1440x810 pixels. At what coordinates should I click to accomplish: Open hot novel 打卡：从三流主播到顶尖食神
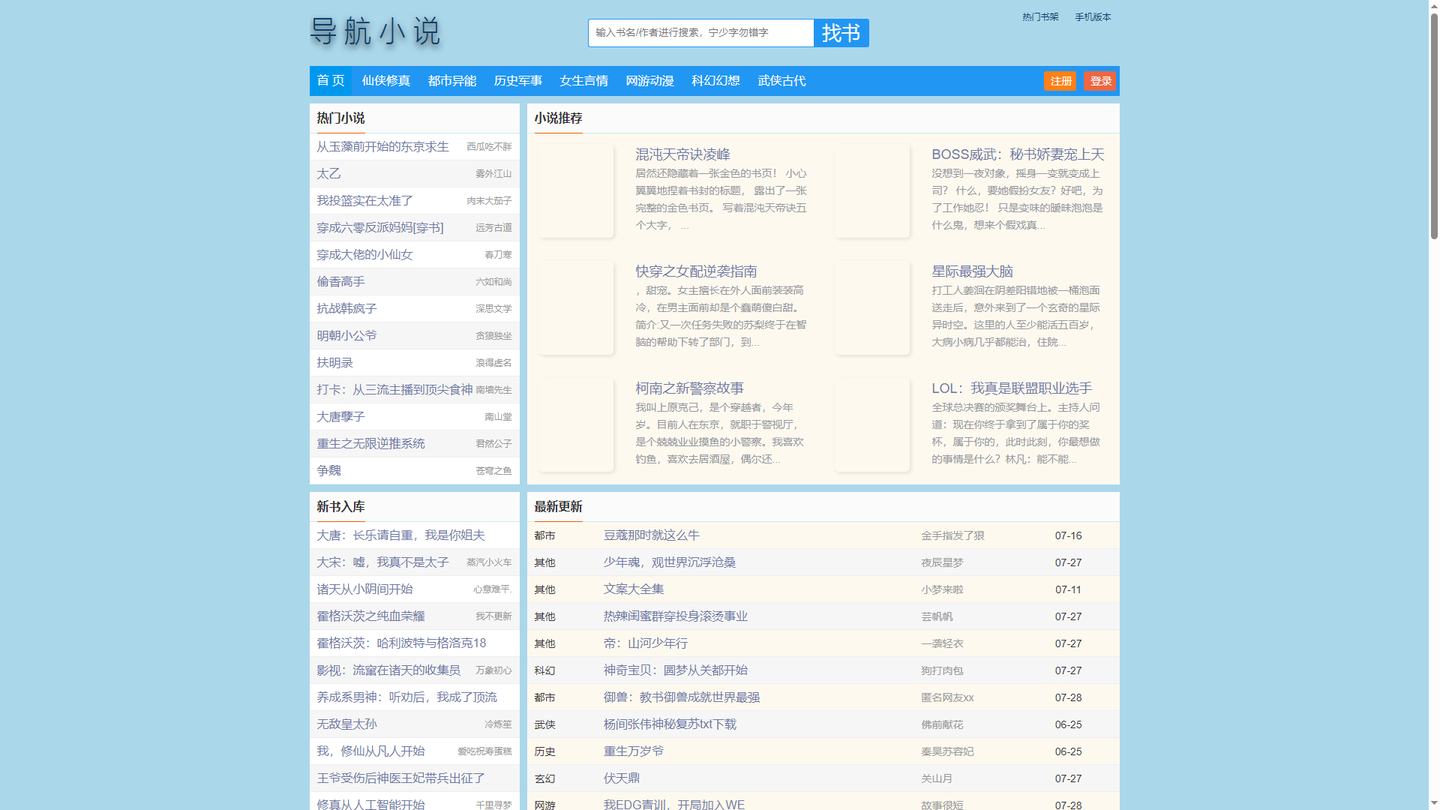(395, 390)
